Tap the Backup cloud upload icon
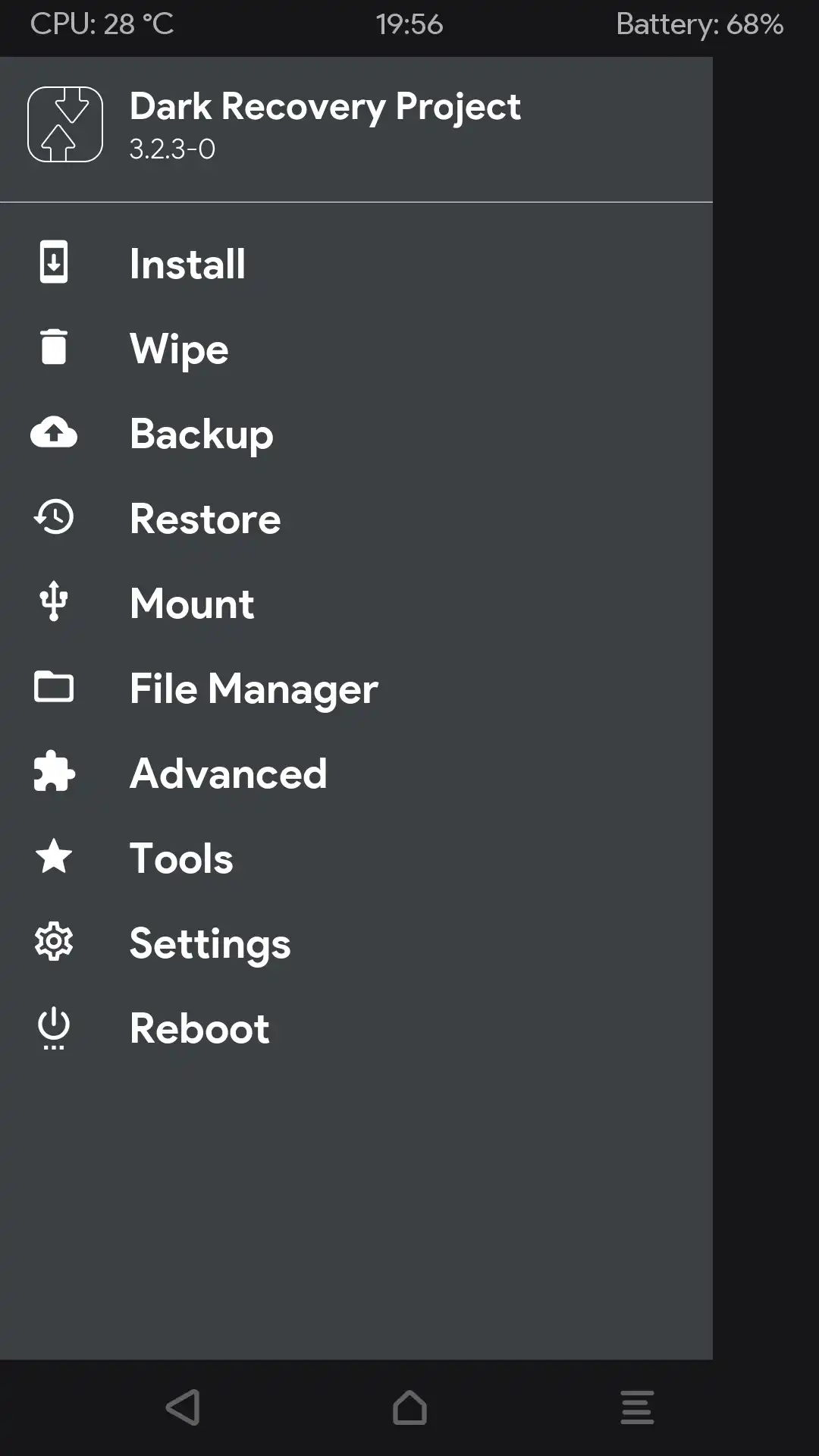Viewport: 819px width, 1456px height. pyautogui.click(x=54, y=432)
